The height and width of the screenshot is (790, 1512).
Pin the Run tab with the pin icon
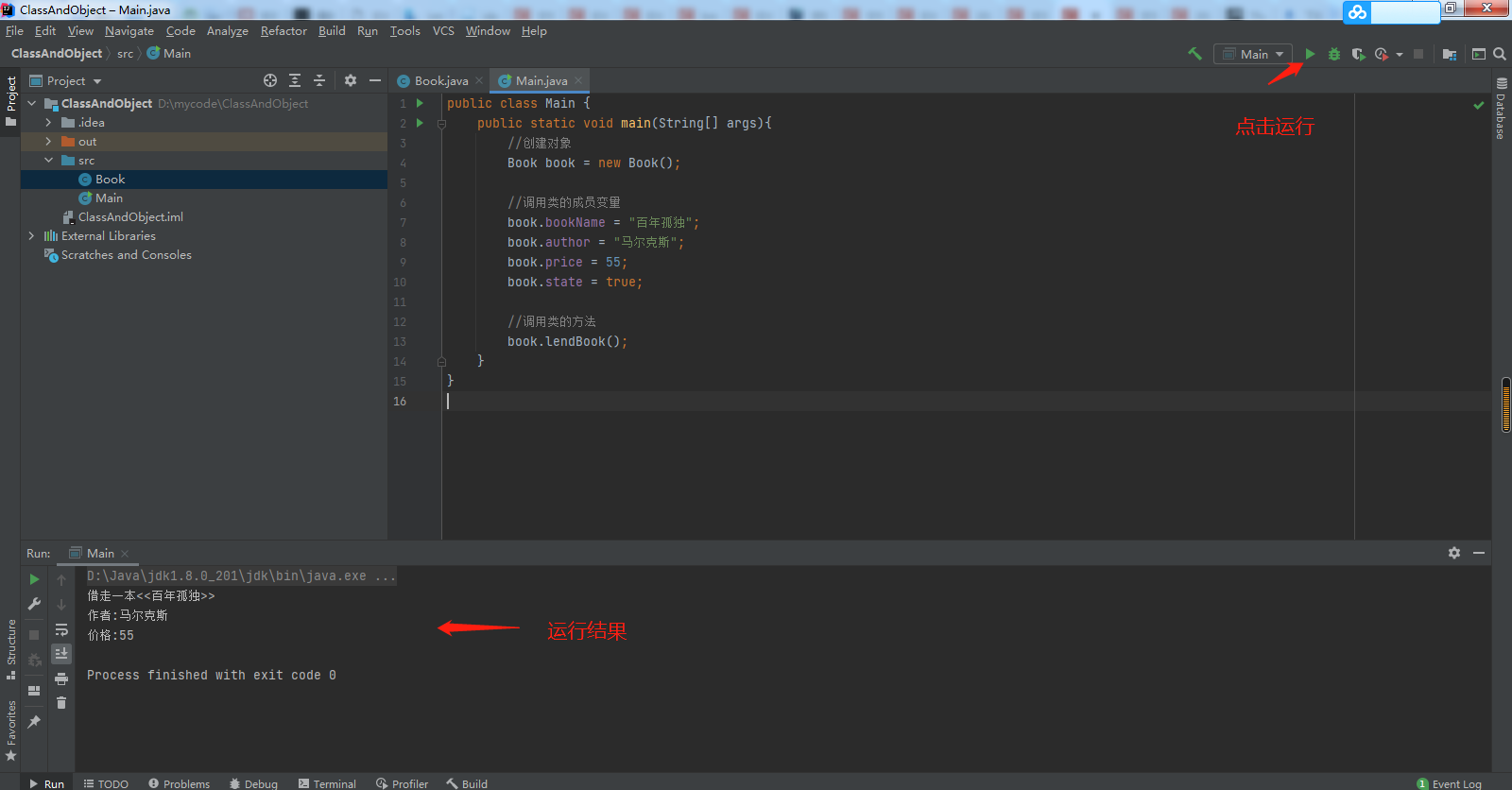click(34, 722)
